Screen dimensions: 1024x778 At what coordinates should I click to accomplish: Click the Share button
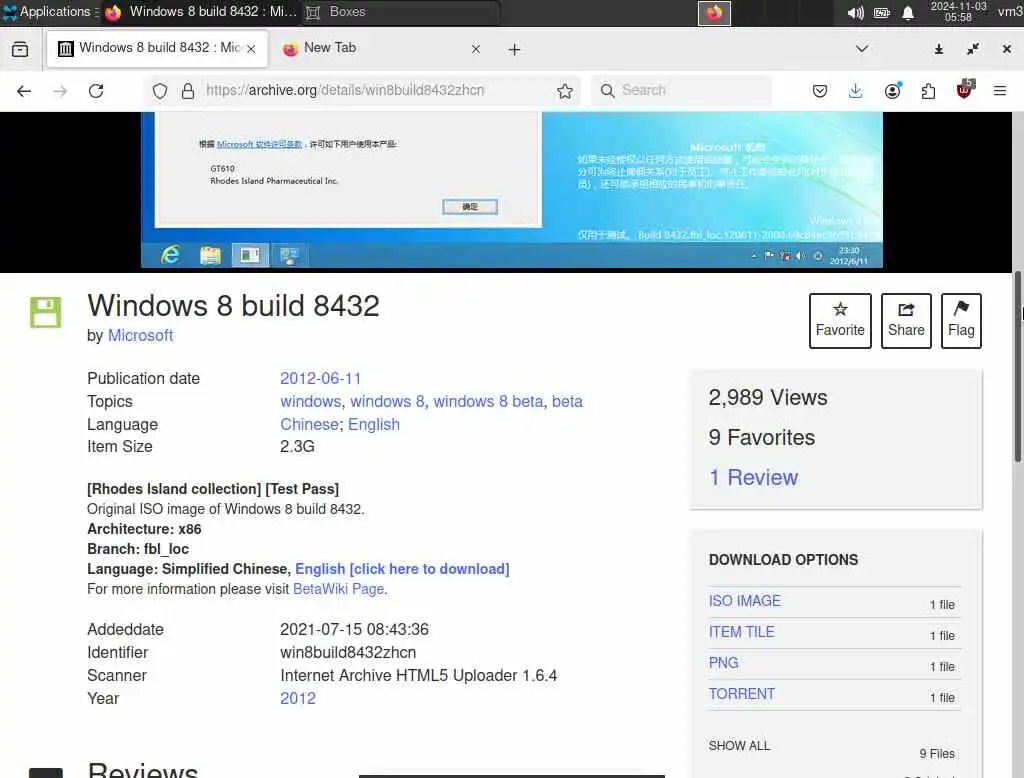[x=906, y=321]
